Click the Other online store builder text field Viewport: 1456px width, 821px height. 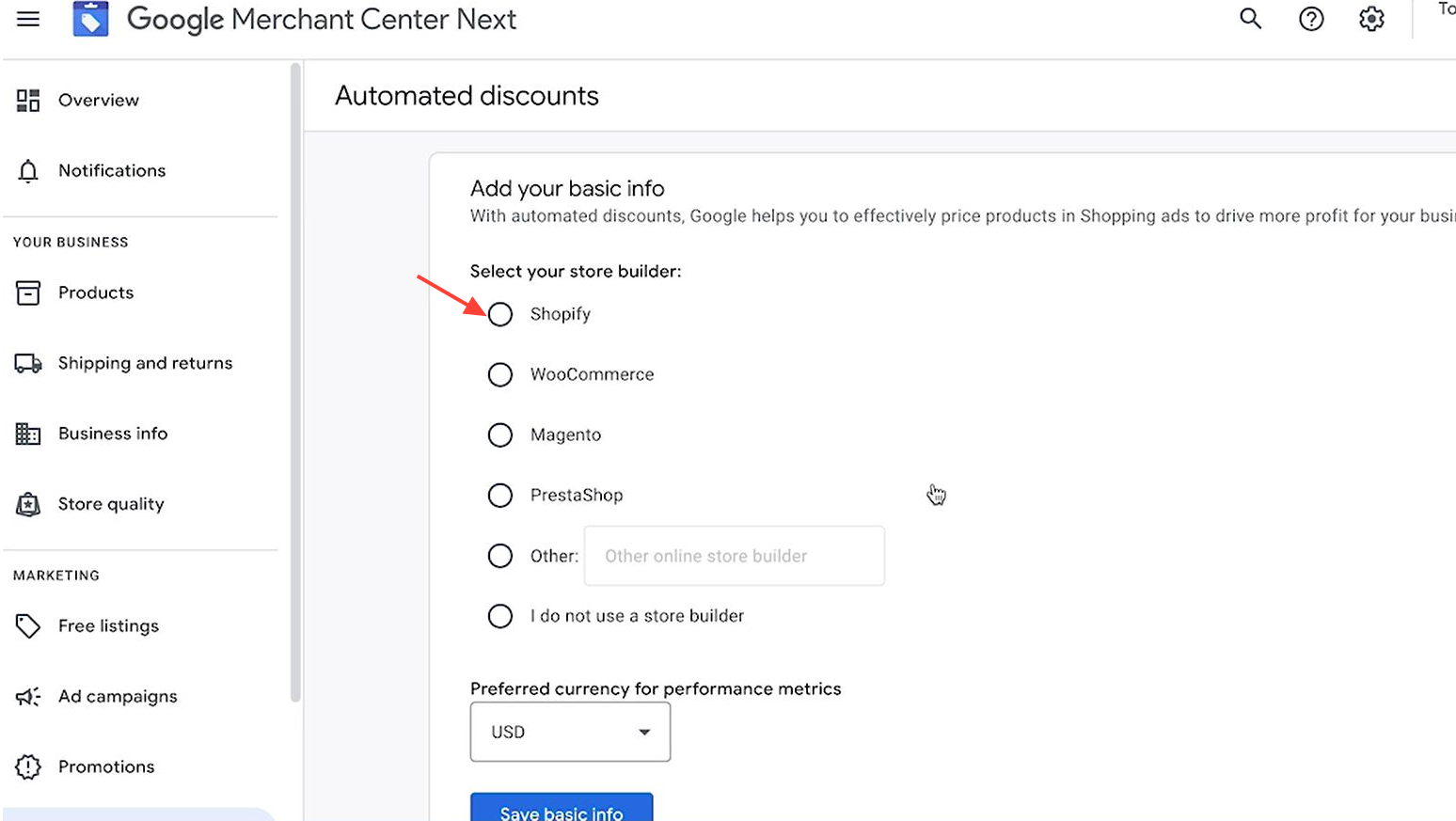tap(735, 556)
